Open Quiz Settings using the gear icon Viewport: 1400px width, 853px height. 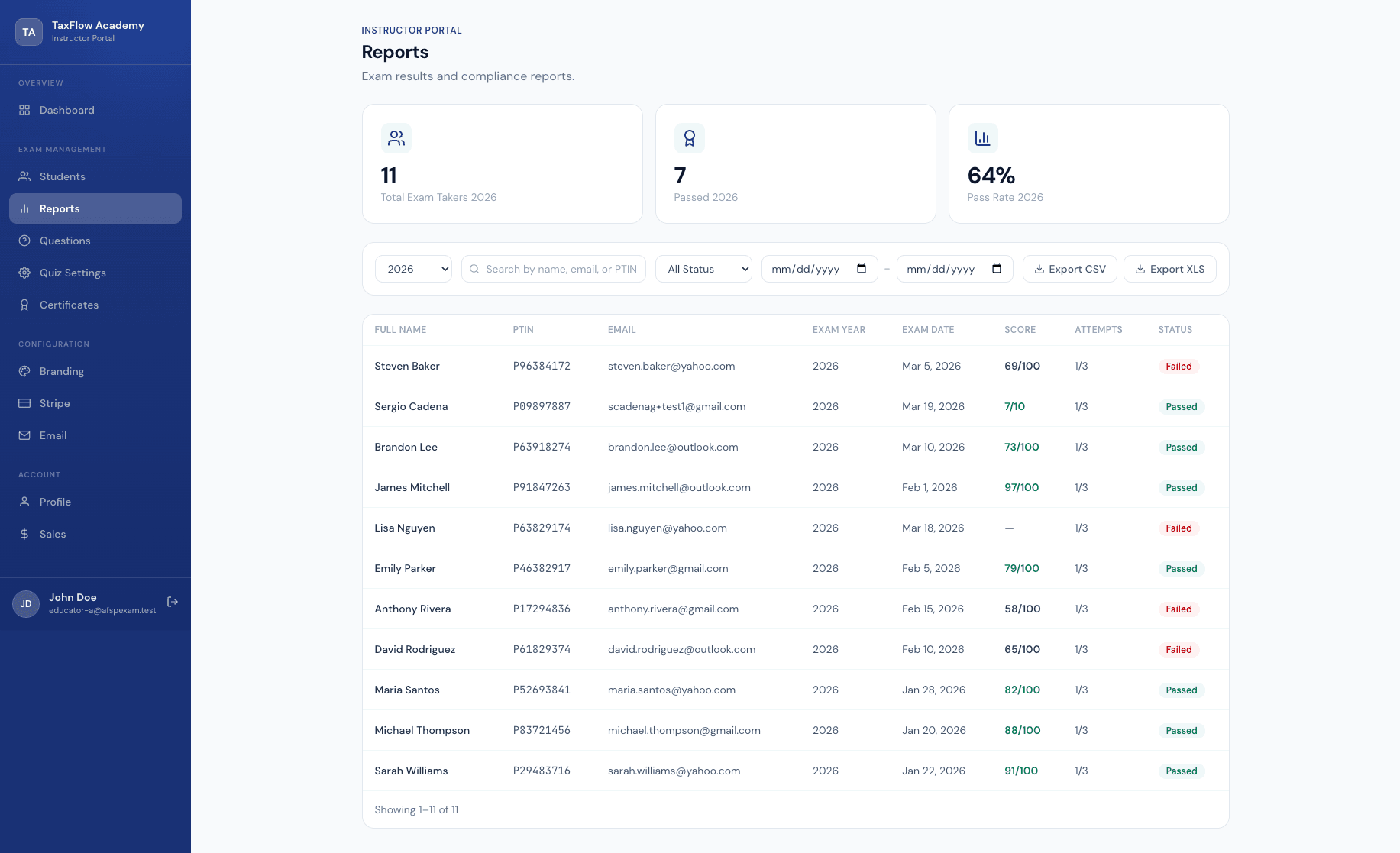(x=24, y=273)
